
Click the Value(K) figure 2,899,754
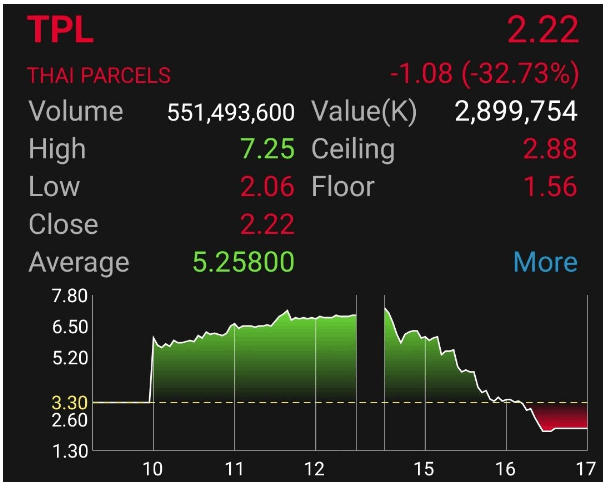pos(516,111)
